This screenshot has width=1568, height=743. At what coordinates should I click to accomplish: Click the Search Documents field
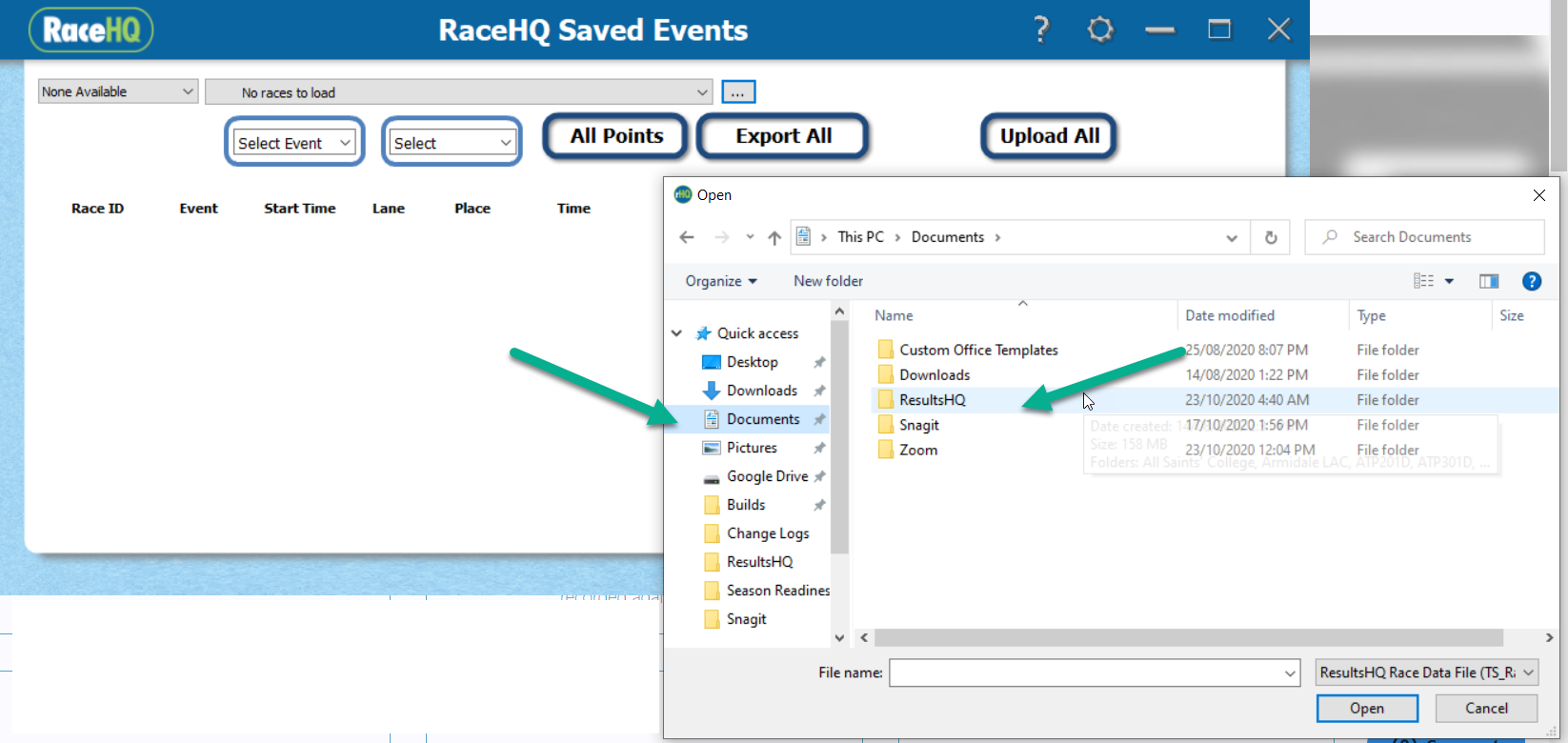(1424, 237)
